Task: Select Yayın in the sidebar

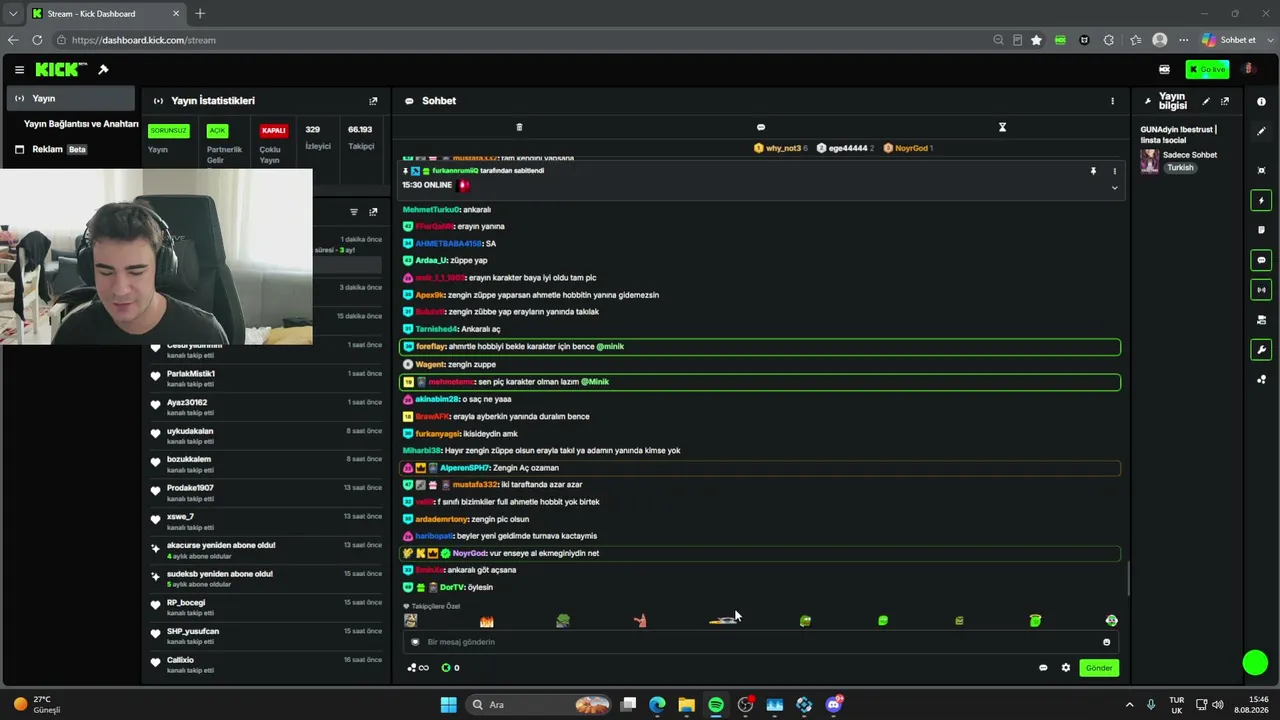Action: click(71, 98)
